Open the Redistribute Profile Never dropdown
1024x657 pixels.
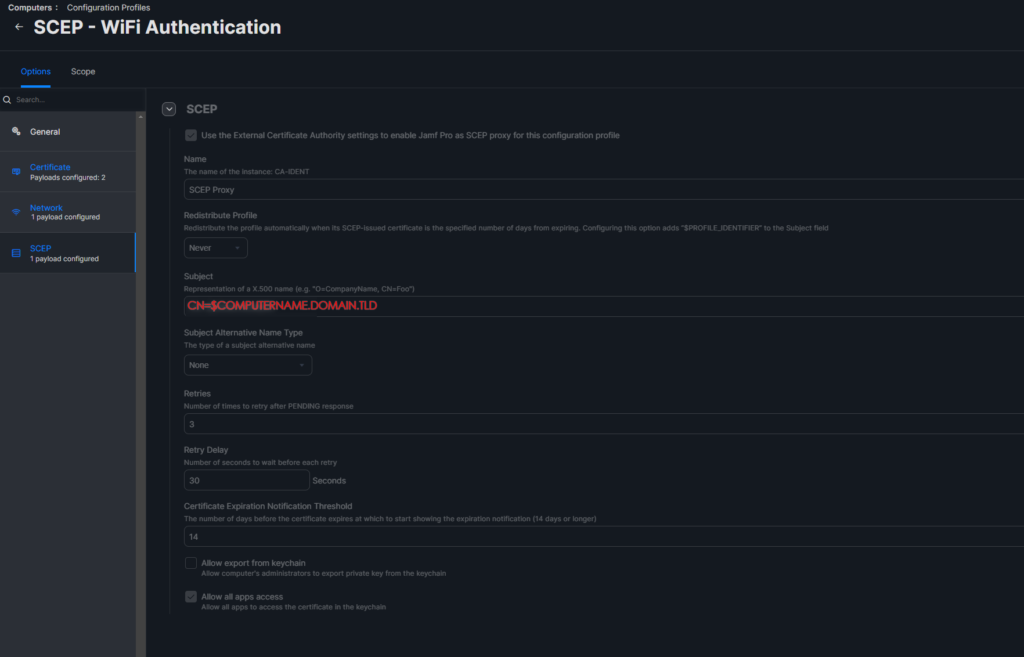click(x=216, y=248)
